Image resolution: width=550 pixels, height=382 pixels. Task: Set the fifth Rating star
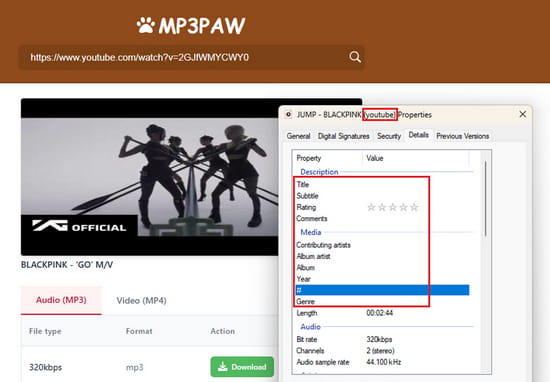[x=414, y=207]
